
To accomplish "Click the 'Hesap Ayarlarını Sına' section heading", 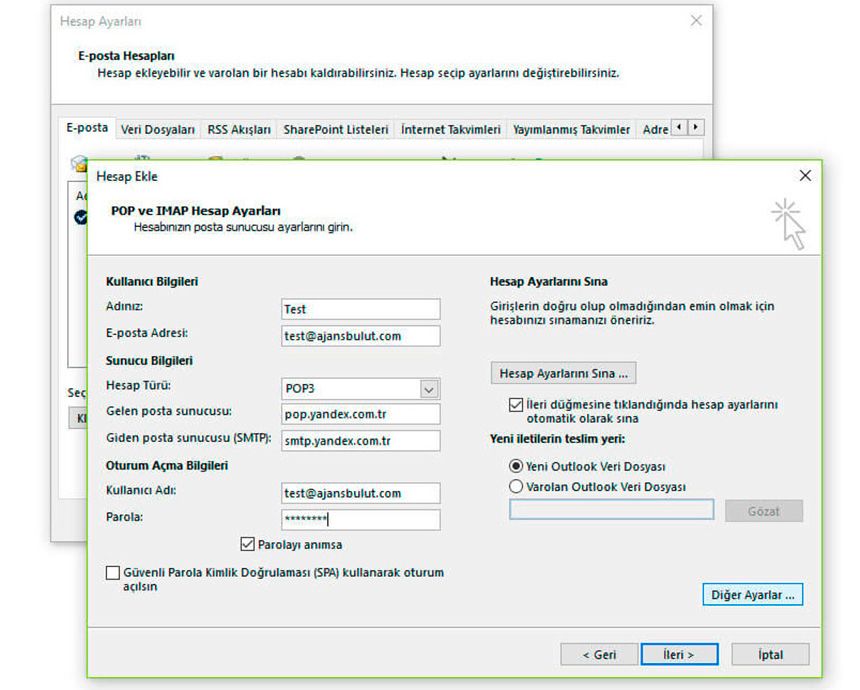I will coord(548,281).
